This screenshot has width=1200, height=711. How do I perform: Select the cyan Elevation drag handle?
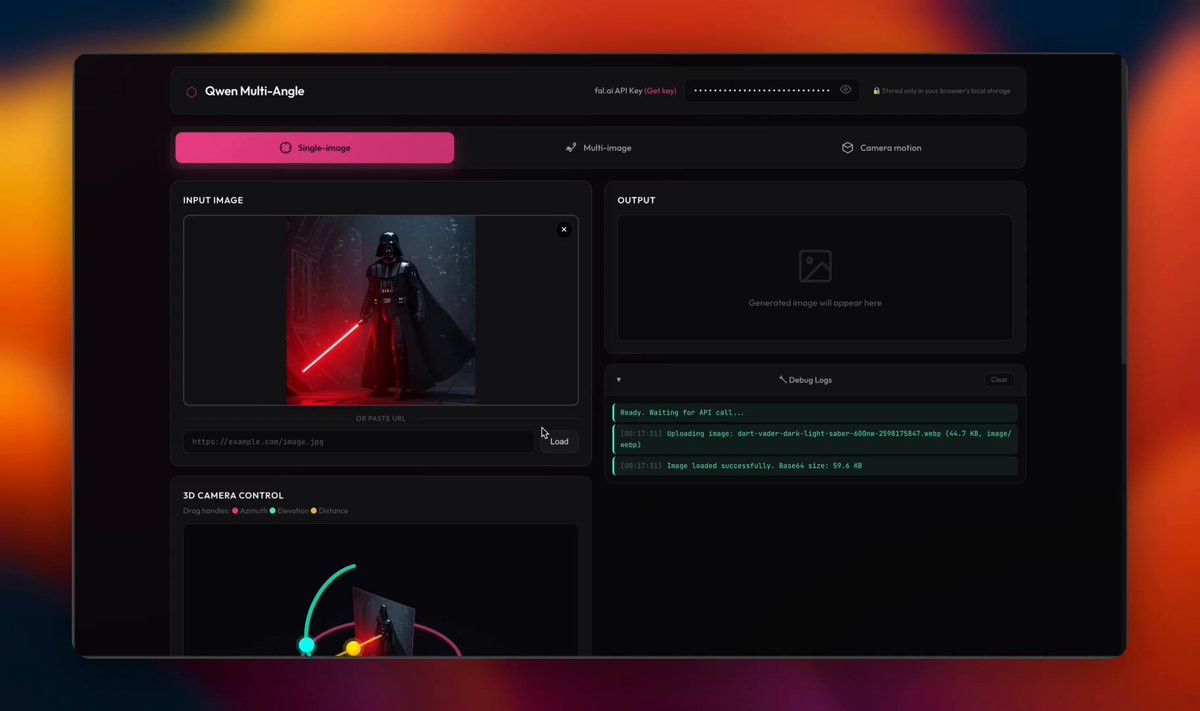point(307,646)
